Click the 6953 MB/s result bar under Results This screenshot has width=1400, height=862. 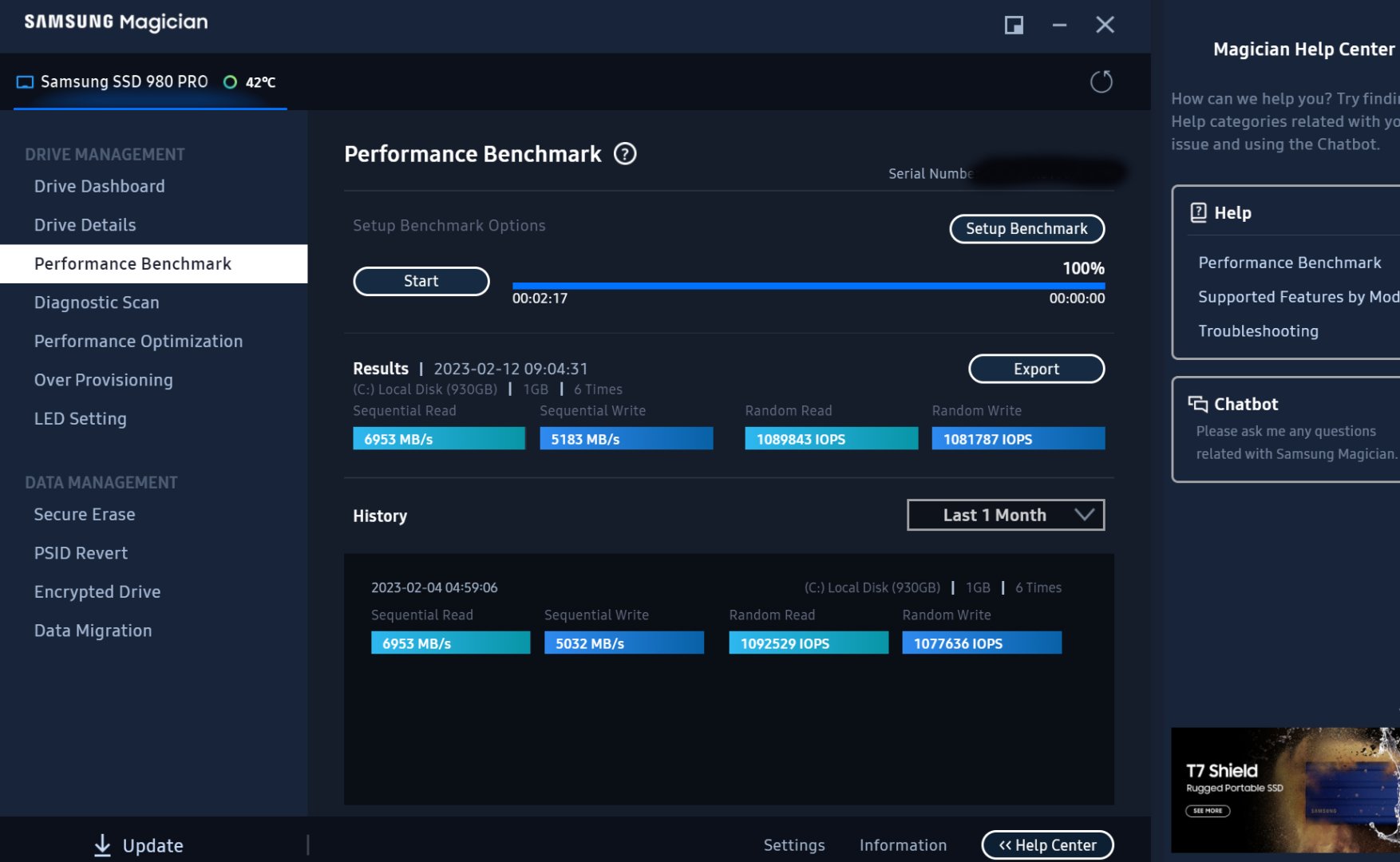click(x=439, y=439)
